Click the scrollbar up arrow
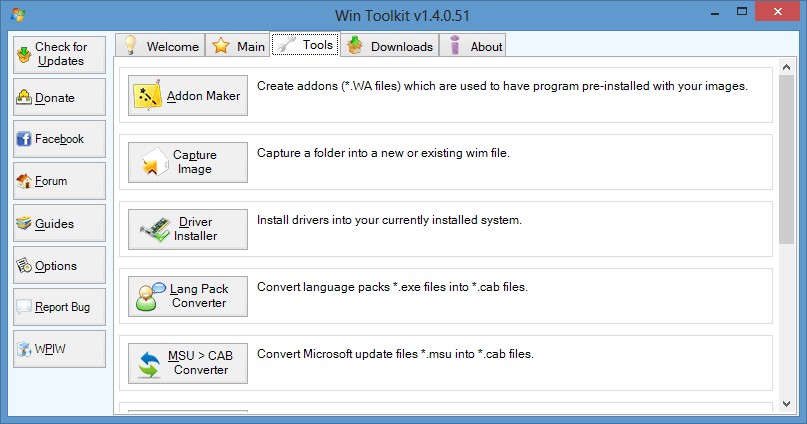The height and width of the screenshot is (424, 807). point(787,74)
